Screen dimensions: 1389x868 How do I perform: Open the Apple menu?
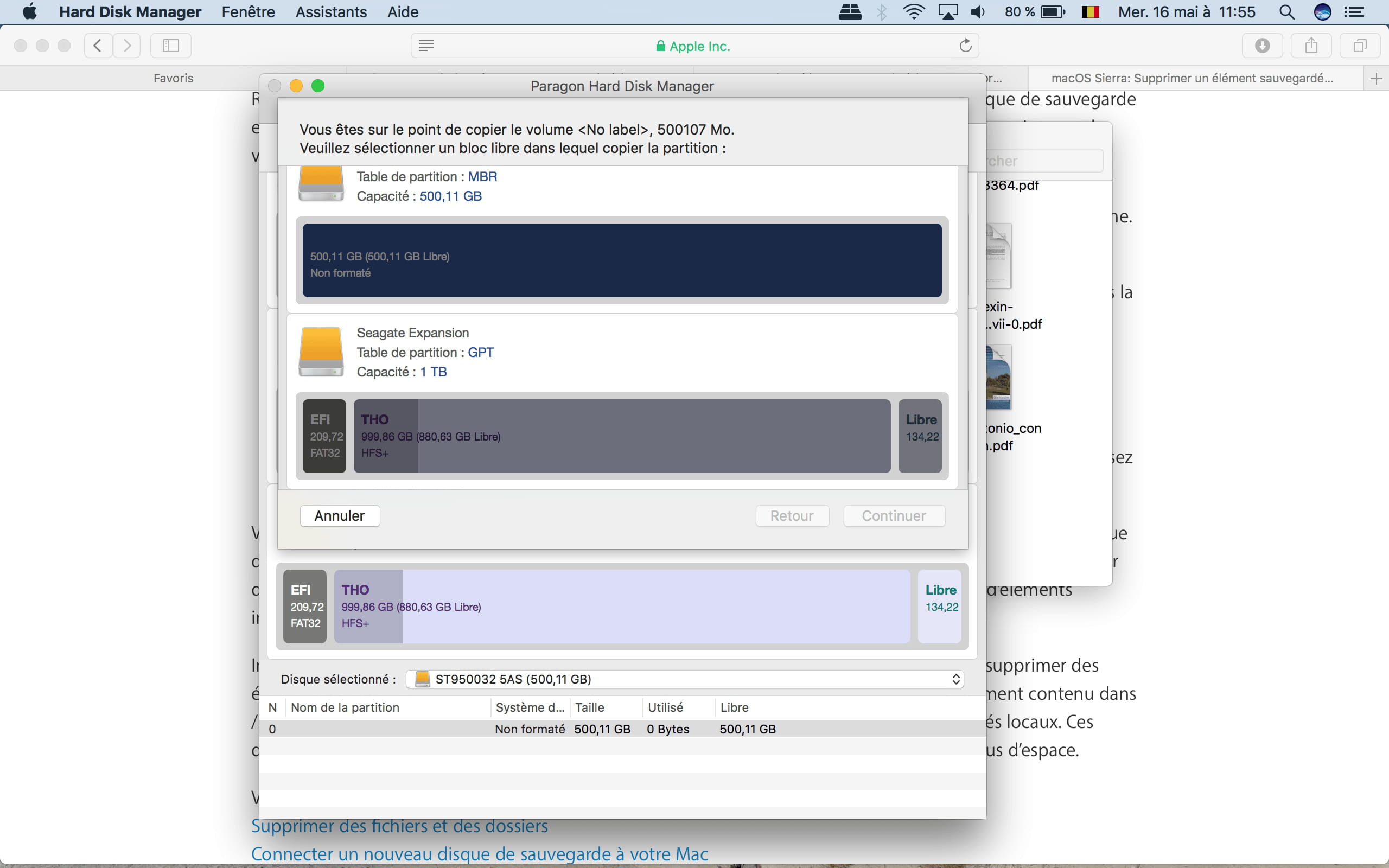tap(30, 11)
